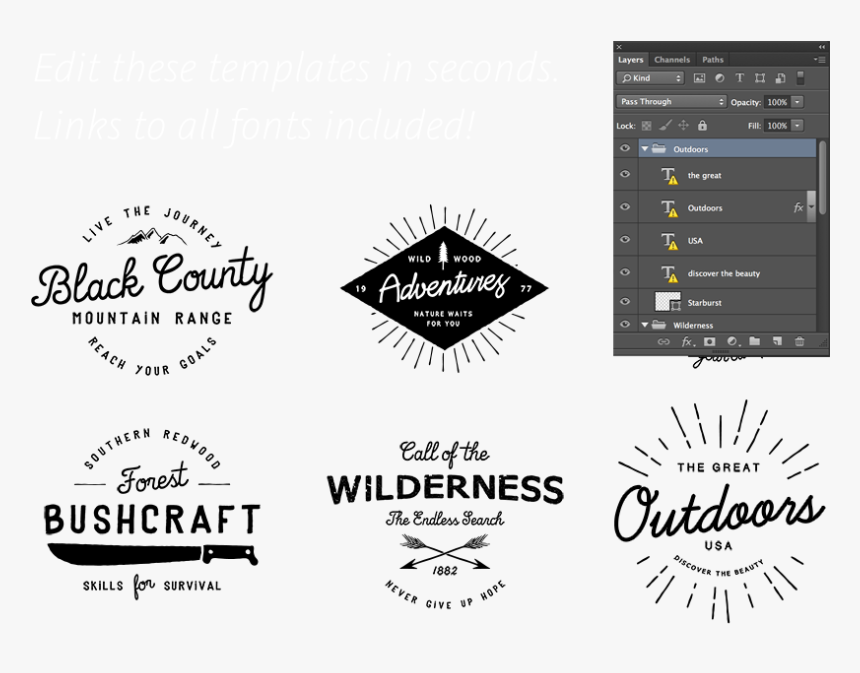Open the Add layer style fx menu
860x673 pixels.
coord(686,341)
